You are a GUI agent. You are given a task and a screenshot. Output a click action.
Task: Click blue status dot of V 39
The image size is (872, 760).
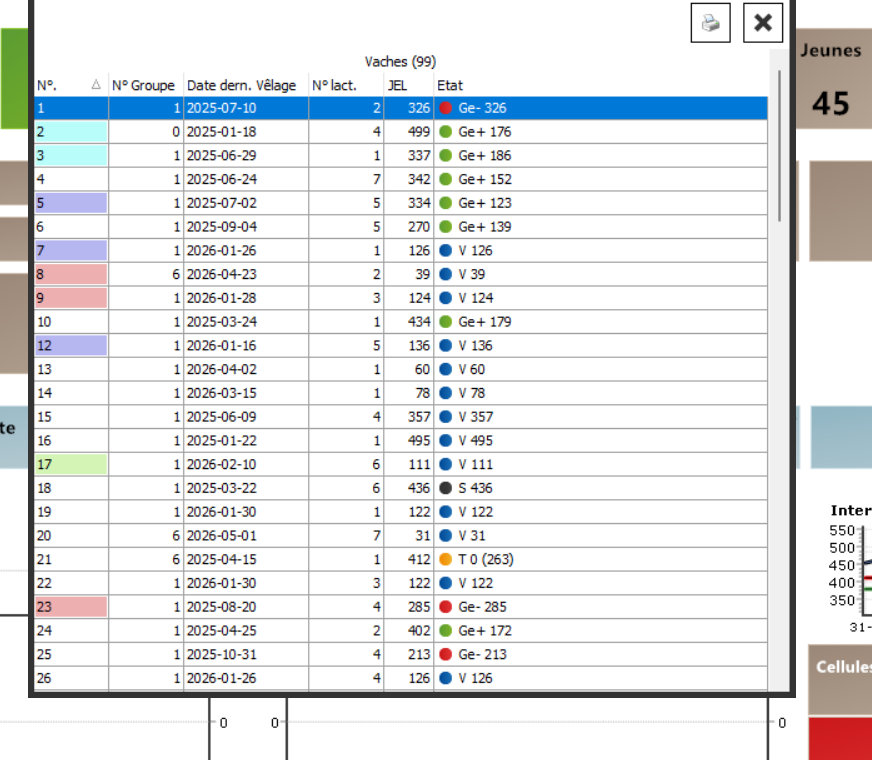tap(445, 274)
